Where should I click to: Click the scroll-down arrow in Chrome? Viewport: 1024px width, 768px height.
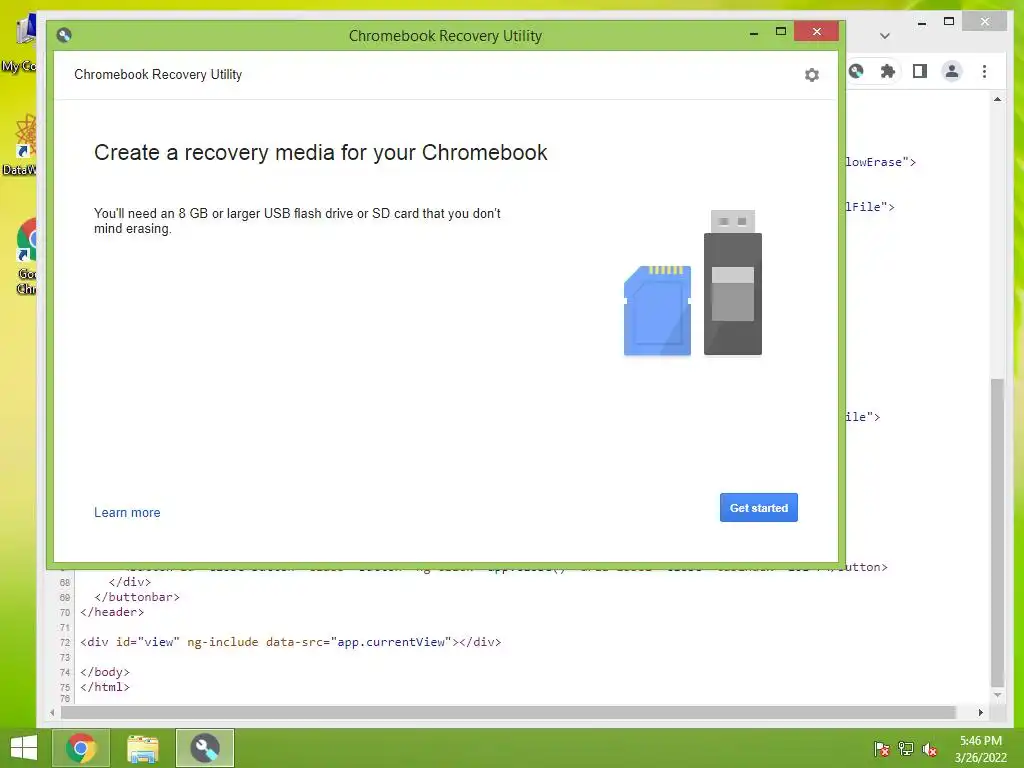[x=997, y=695]
